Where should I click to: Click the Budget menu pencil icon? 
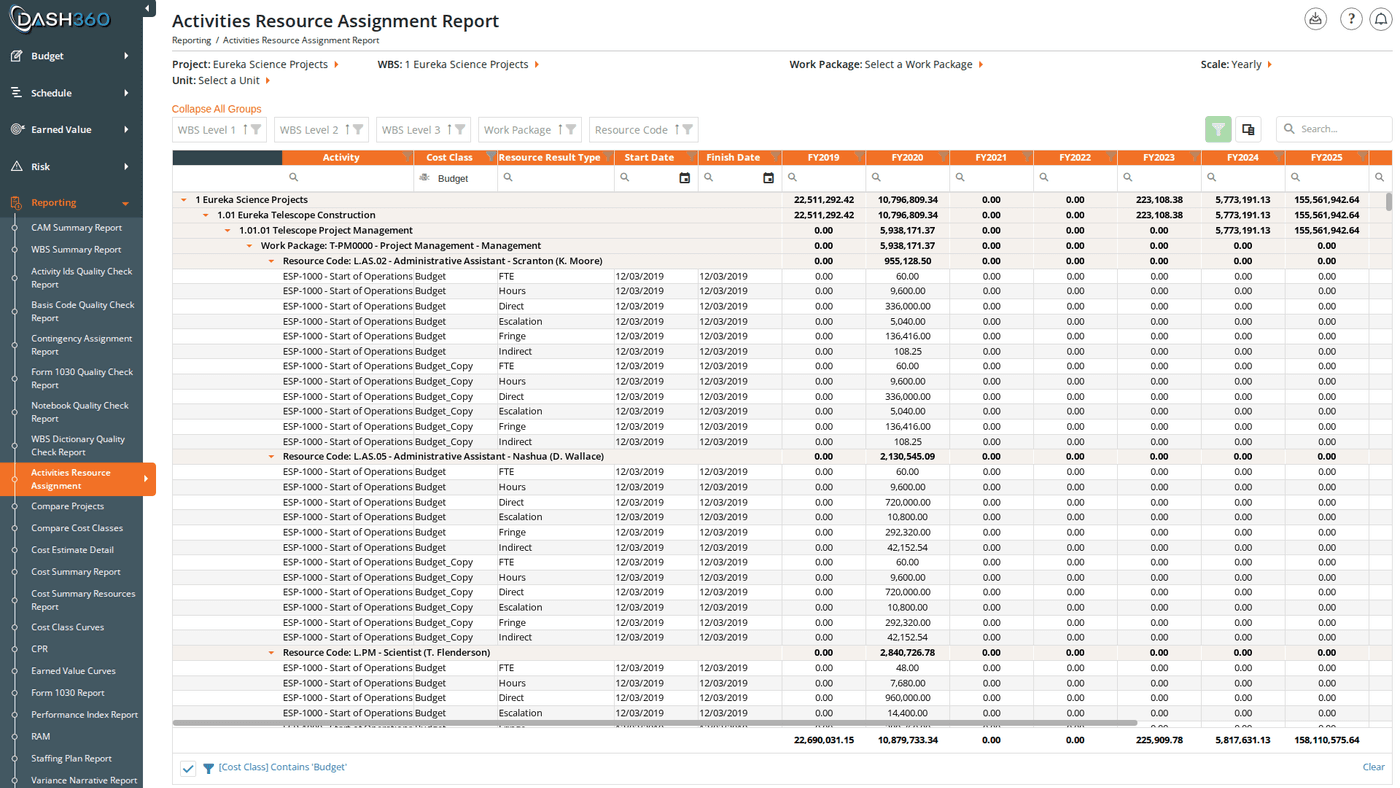pyautogui.click(x=16, y=56)
